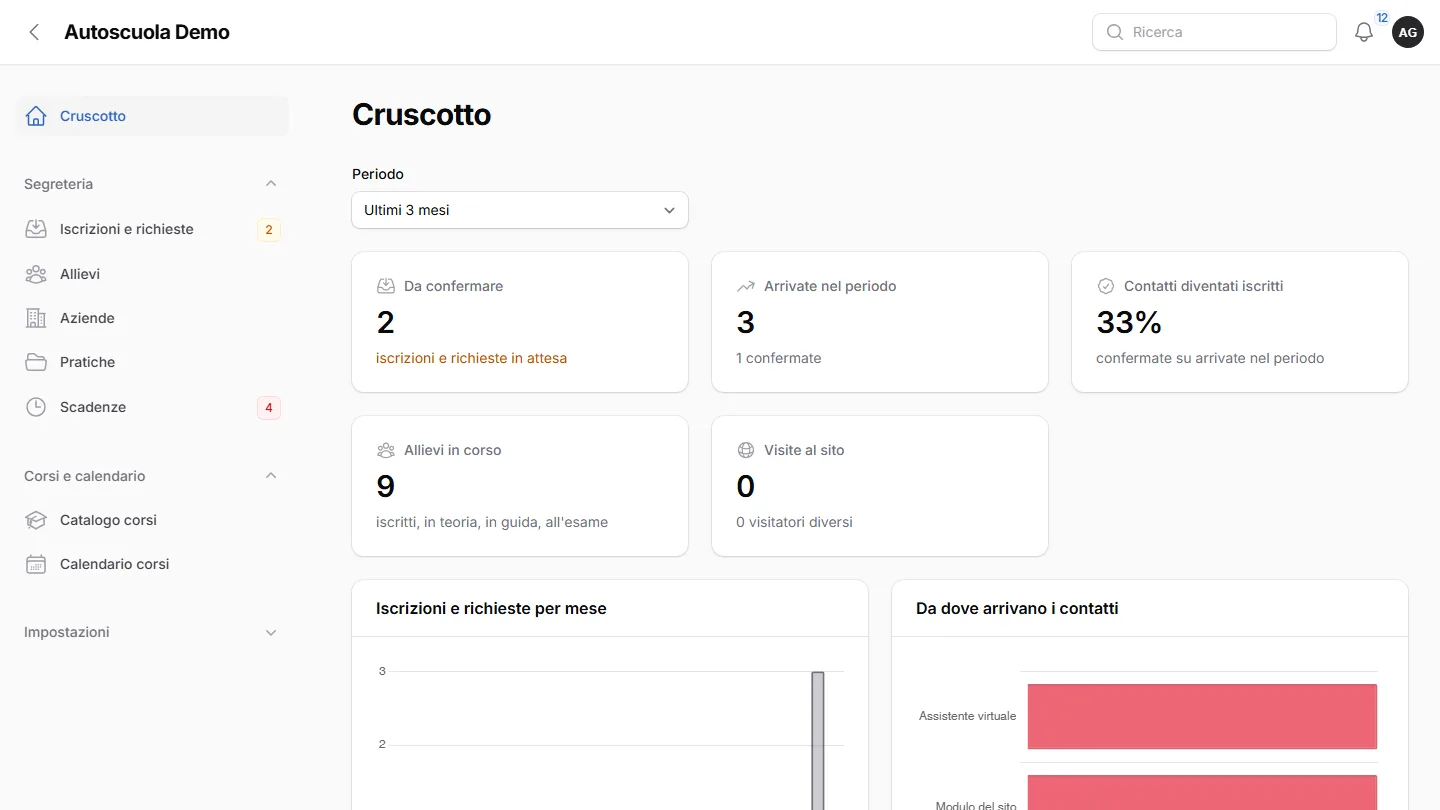Click the '1 confermate' text
This screenshot has height=810, width=1440.
click(778, 358)
